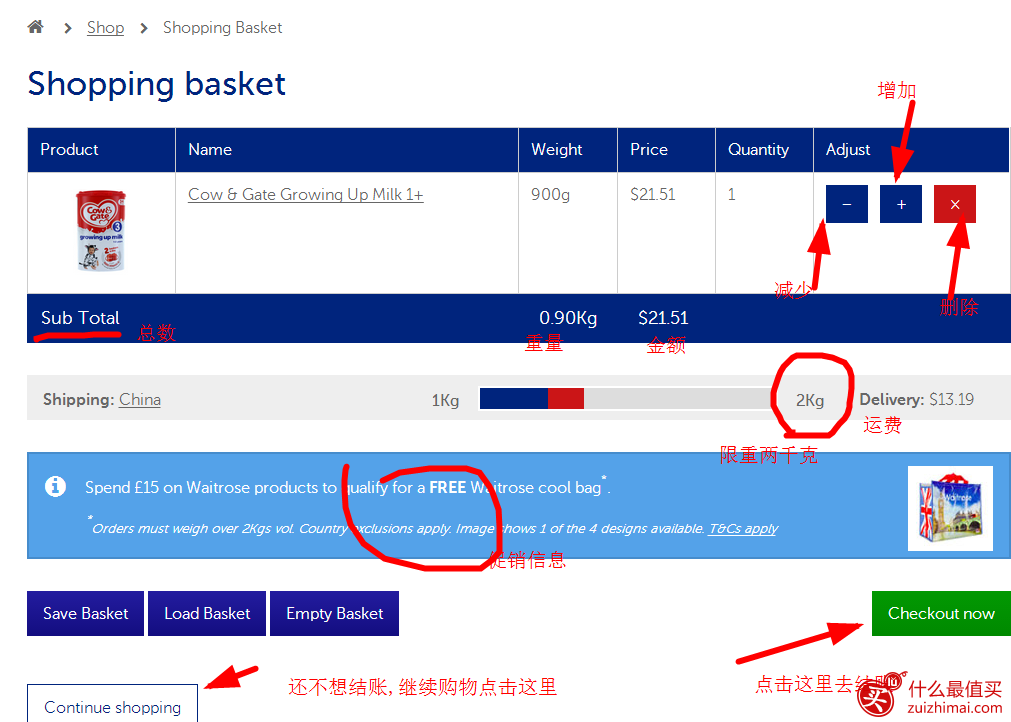Remove item with red X button
The image size is (1011, 722).
tap(955, 204)
